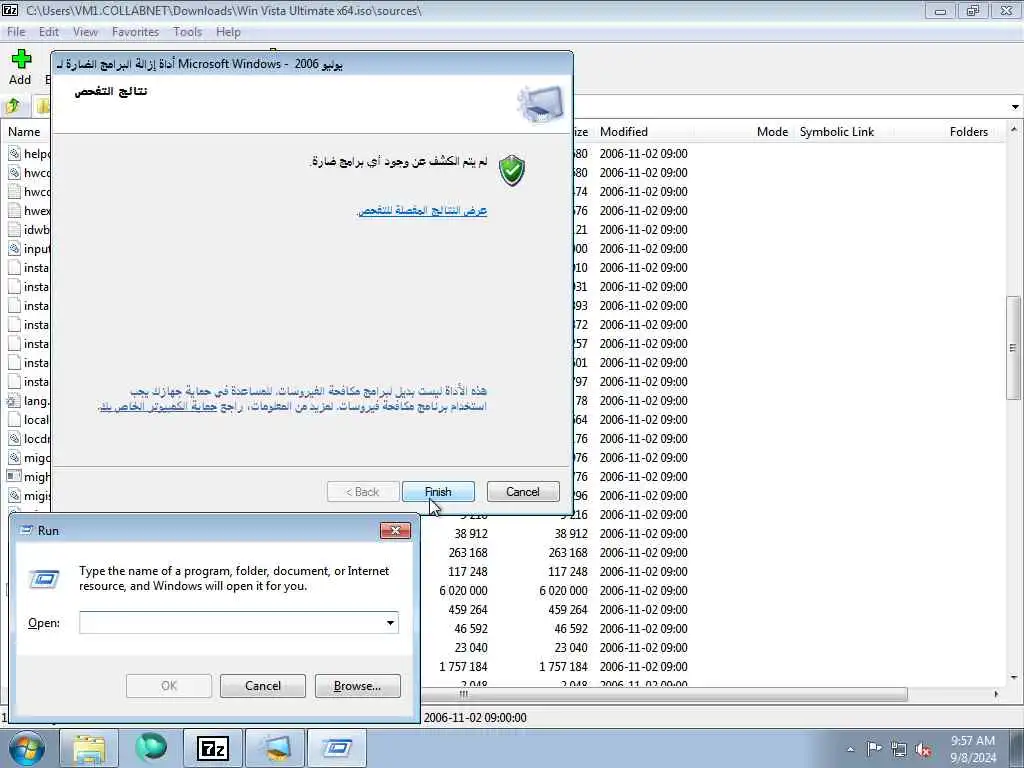Open the Start menu orb

click(27, 748)
